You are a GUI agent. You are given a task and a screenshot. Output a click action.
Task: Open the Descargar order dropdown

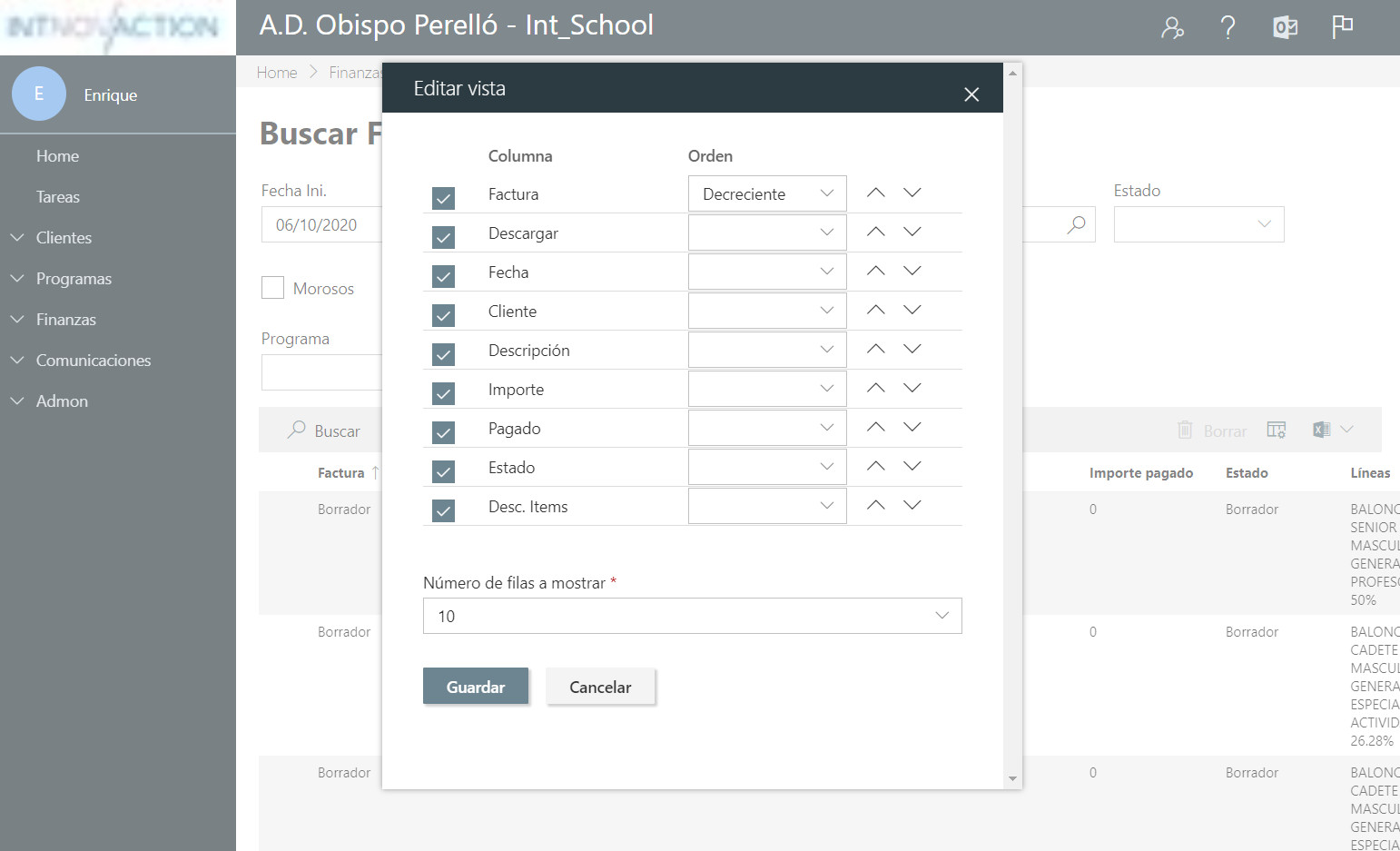tap(767, 233)
